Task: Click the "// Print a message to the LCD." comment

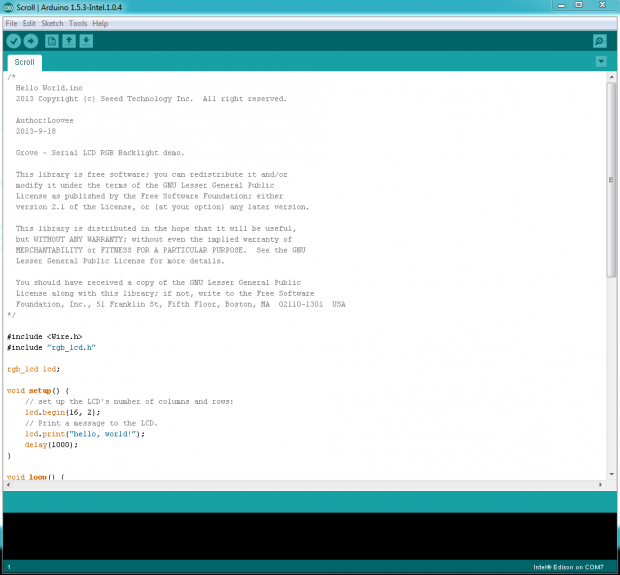Action: 91,423
